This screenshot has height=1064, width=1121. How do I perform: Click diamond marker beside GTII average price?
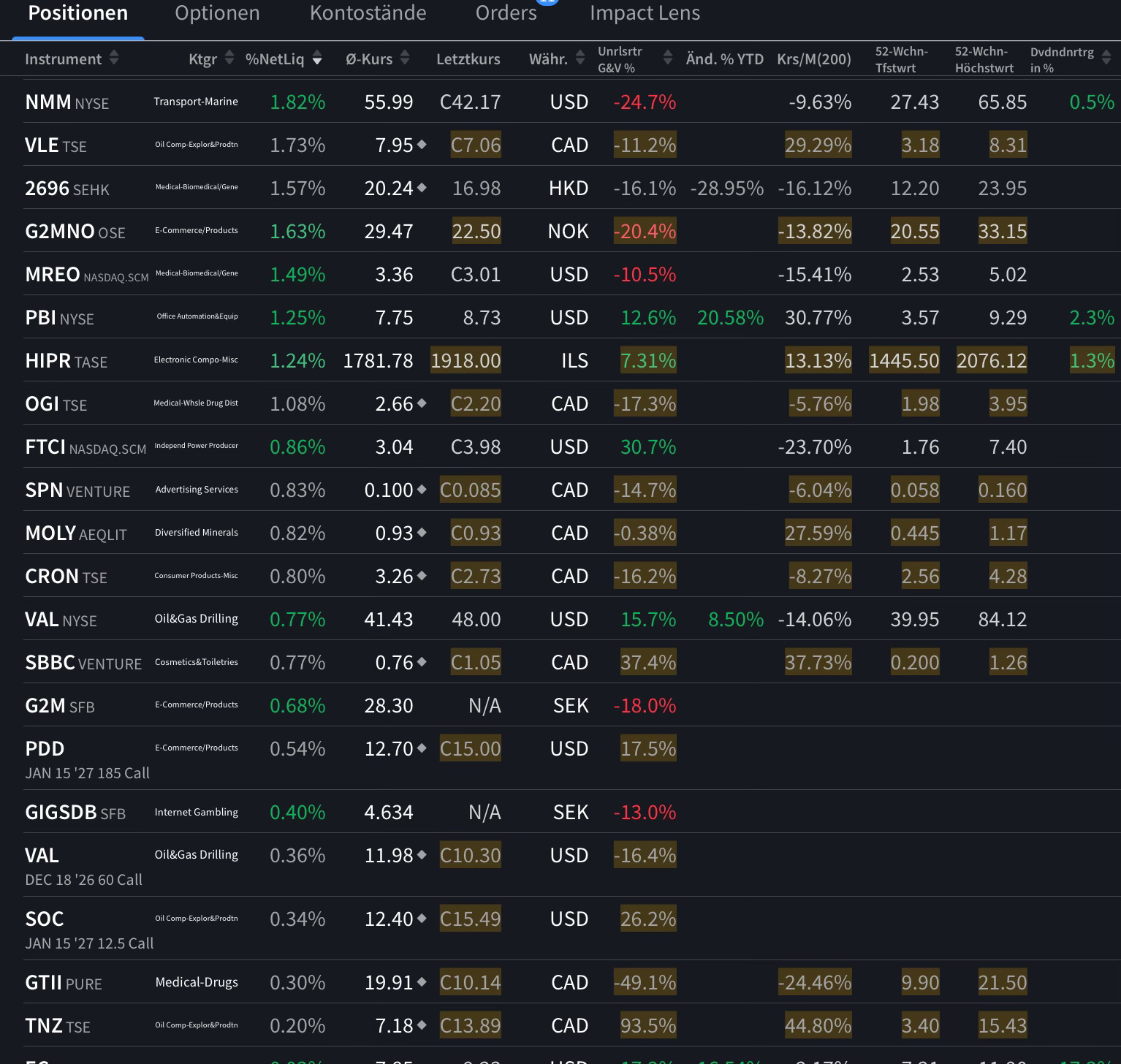[422, 982]
